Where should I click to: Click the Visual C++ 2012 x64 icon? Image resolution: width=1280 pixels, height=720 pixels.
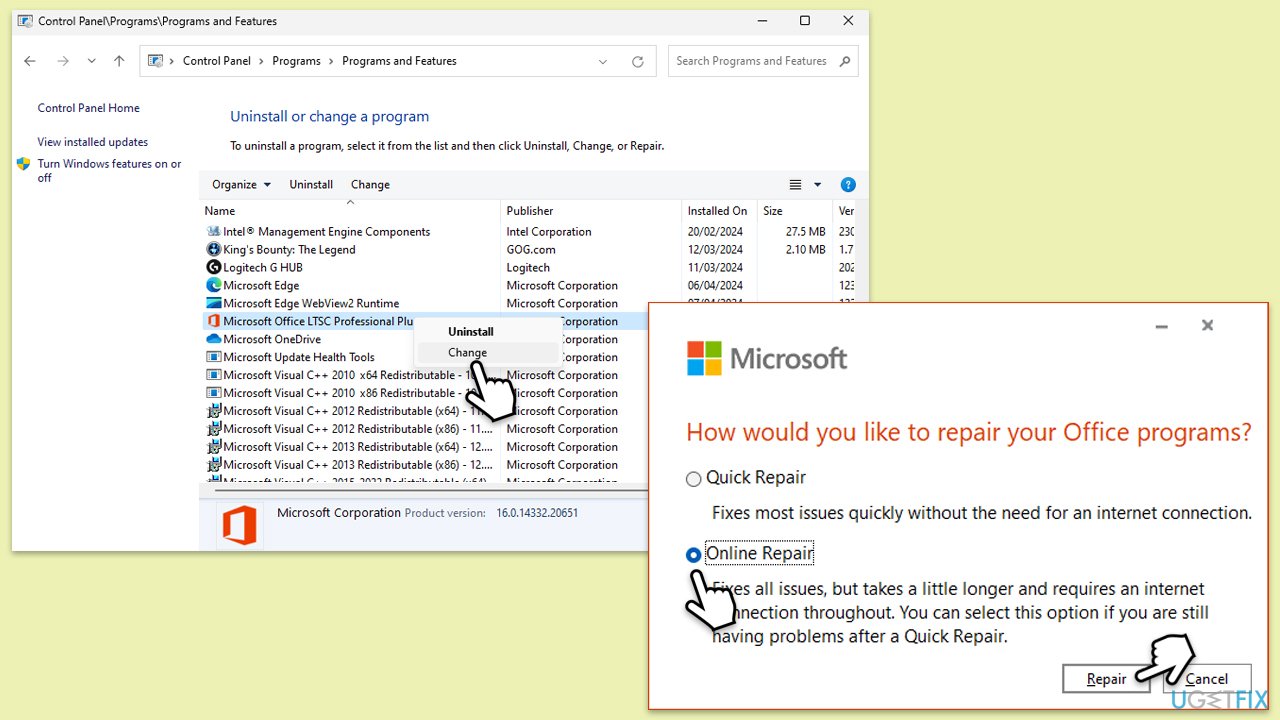(213, 411)
